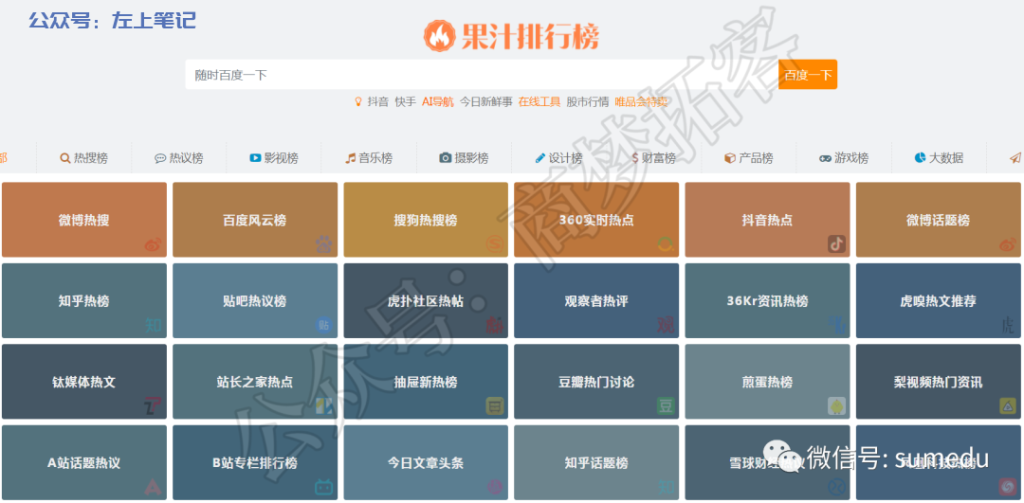The image size is (1024, 503).
Task: Click the icon on 站长之家热点 card
Action: point(324,406)
